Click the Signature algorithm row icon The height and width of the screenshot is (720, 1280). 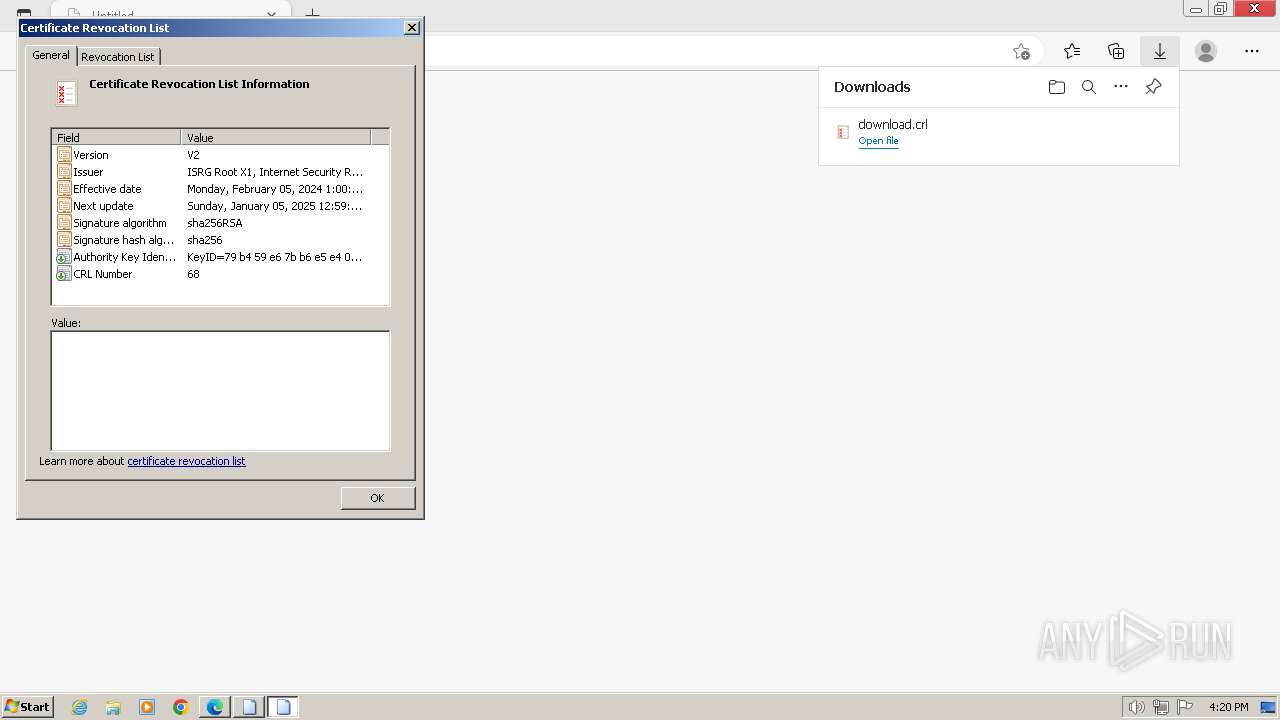point(64,223)
